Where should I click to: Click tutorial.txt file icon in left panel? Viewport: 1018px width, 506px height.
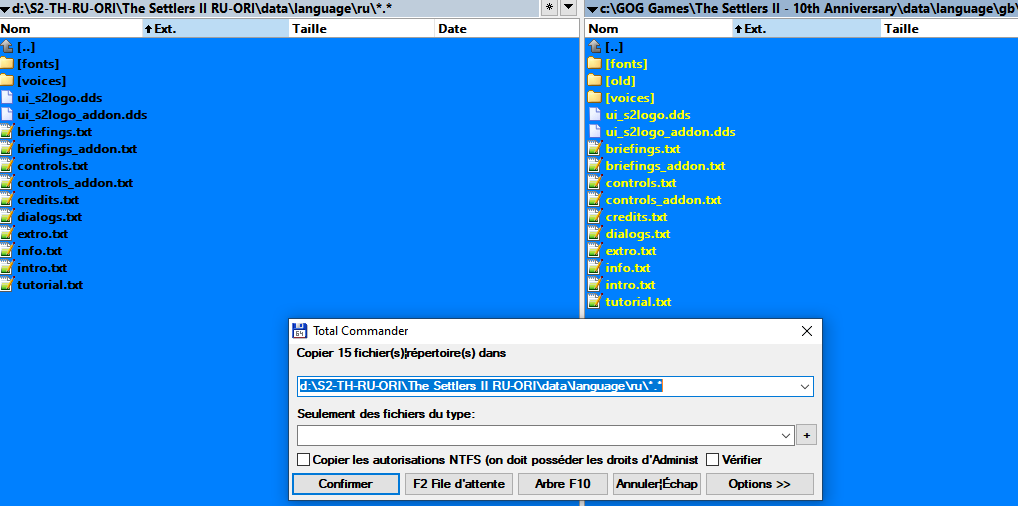pyautogui.click(x=6, y=284)
